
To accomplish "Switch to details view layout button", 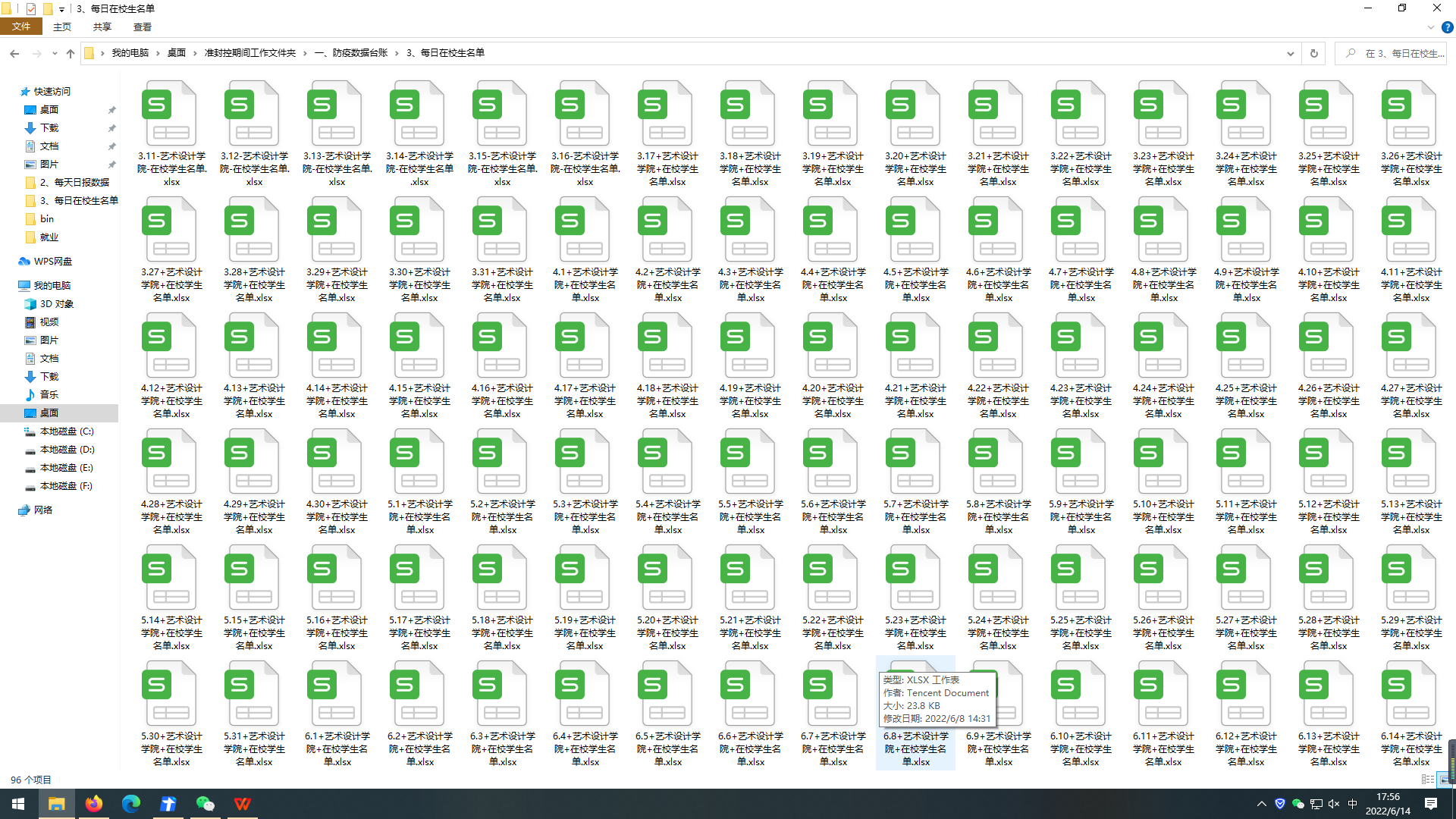I will click(x=1428, y=779).
